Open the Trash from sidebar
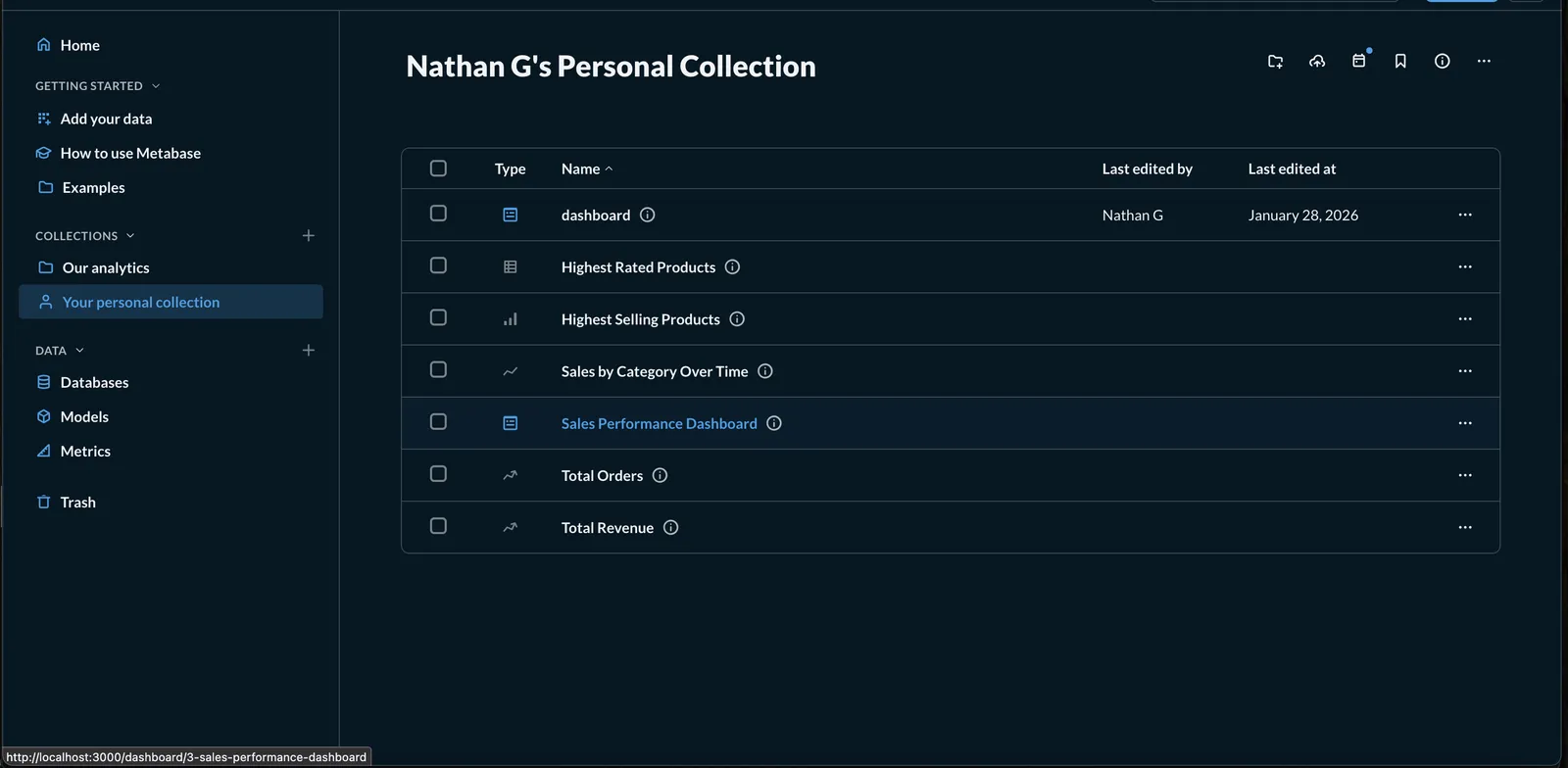Viewport: 1568px width, 768px height. click(77, 503)
